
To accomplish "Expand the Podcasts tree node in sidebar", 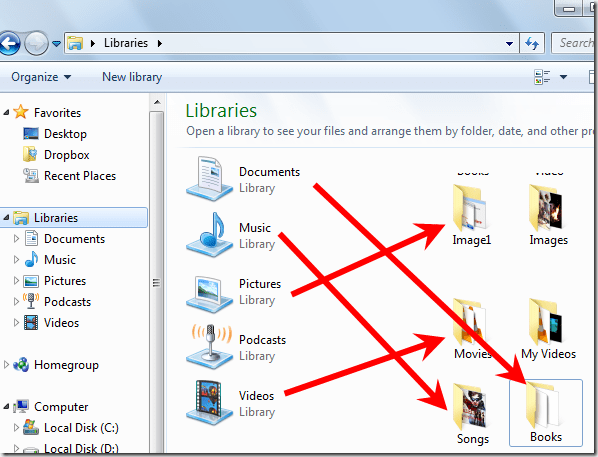I will click(16, 302).
